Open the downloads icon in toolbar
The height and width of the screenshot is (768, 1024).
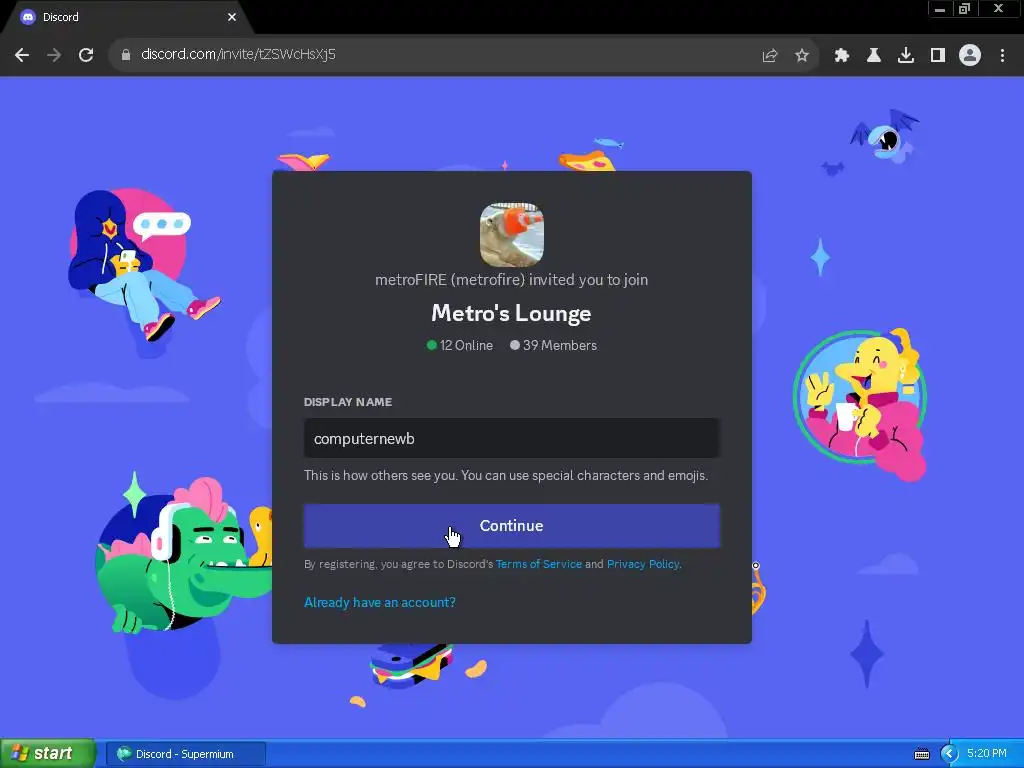[906, 56]
